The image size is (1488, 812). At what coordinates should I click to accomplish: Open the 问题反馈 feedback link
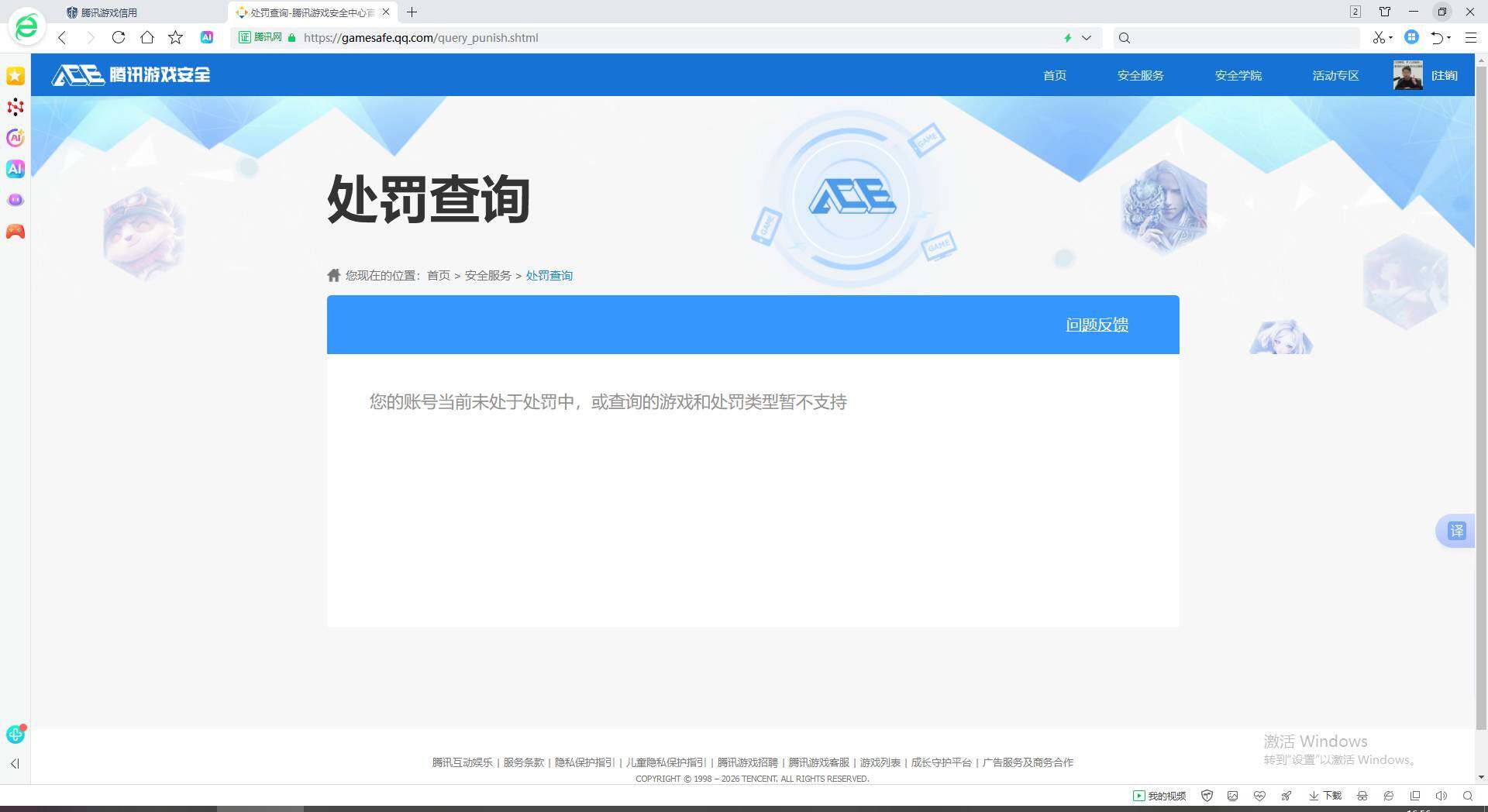tap(1097, 325)
